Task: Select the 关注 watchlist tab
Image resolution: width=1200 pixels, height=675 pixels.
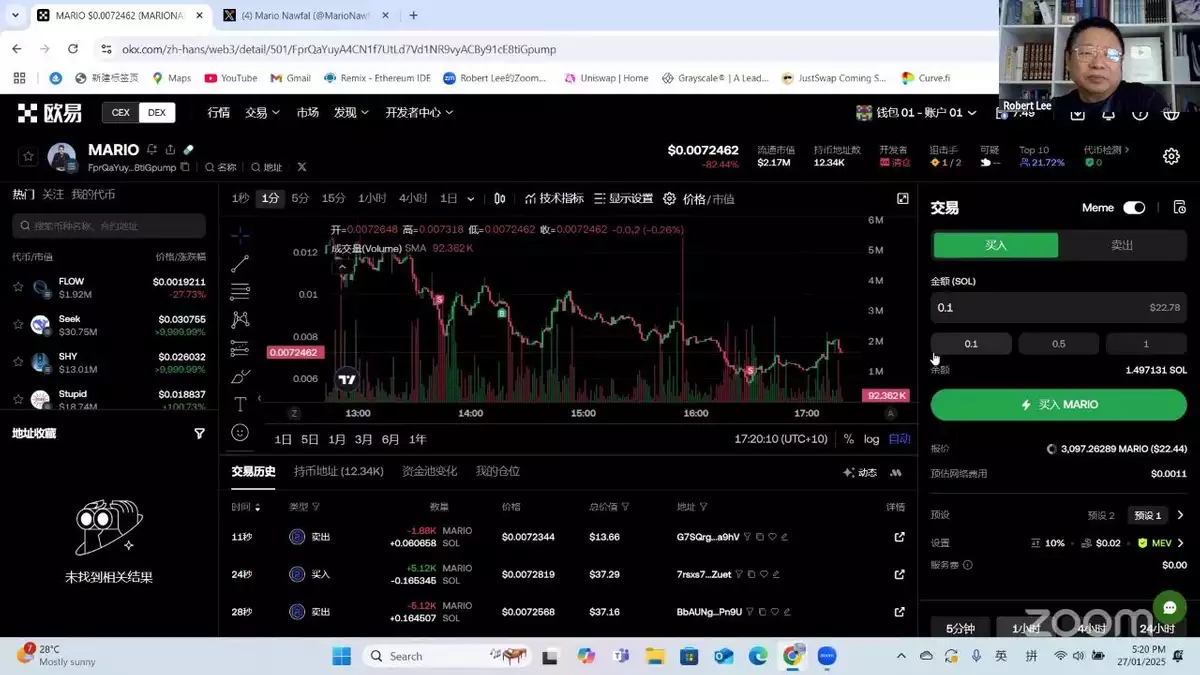Action: pyautogui.click(x=53, y=195)
